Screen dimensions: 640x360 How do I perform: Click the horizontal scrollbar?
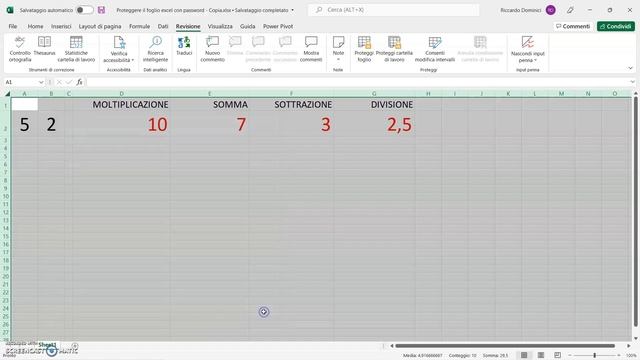[504, 346]
